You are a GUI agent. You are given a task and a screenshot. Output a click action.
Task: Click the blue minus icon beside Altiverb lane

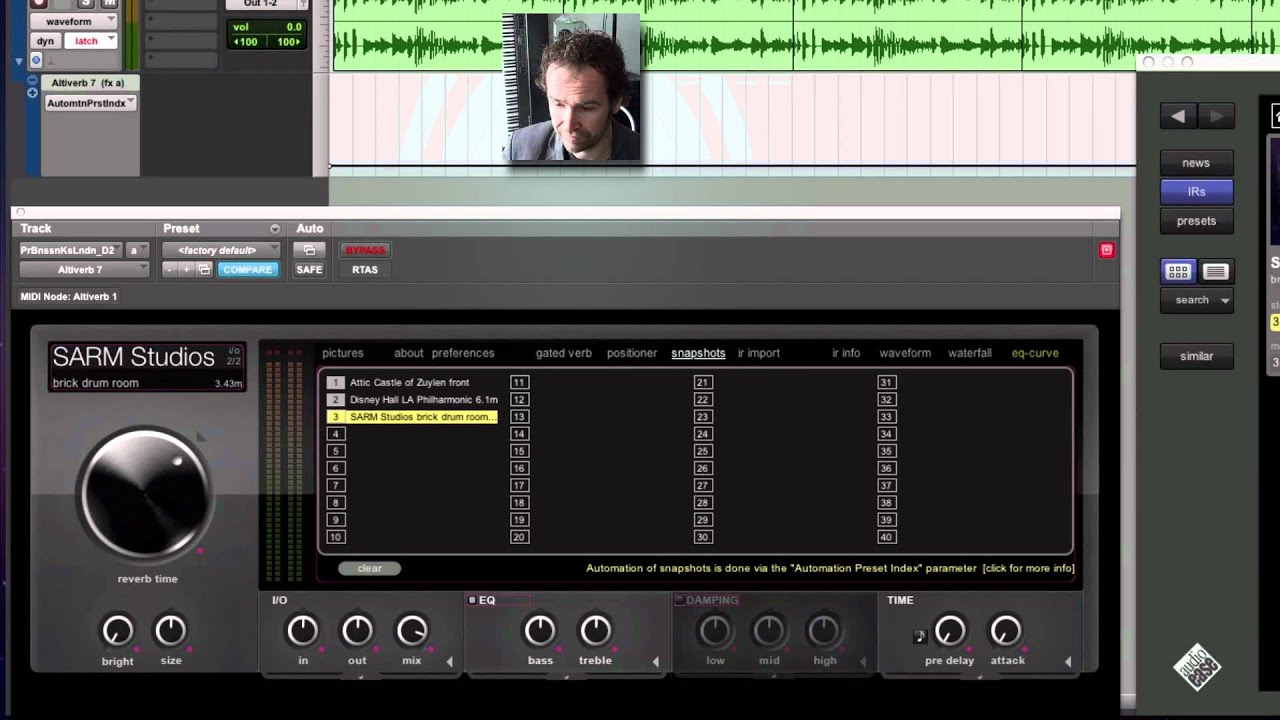point(33,81)
